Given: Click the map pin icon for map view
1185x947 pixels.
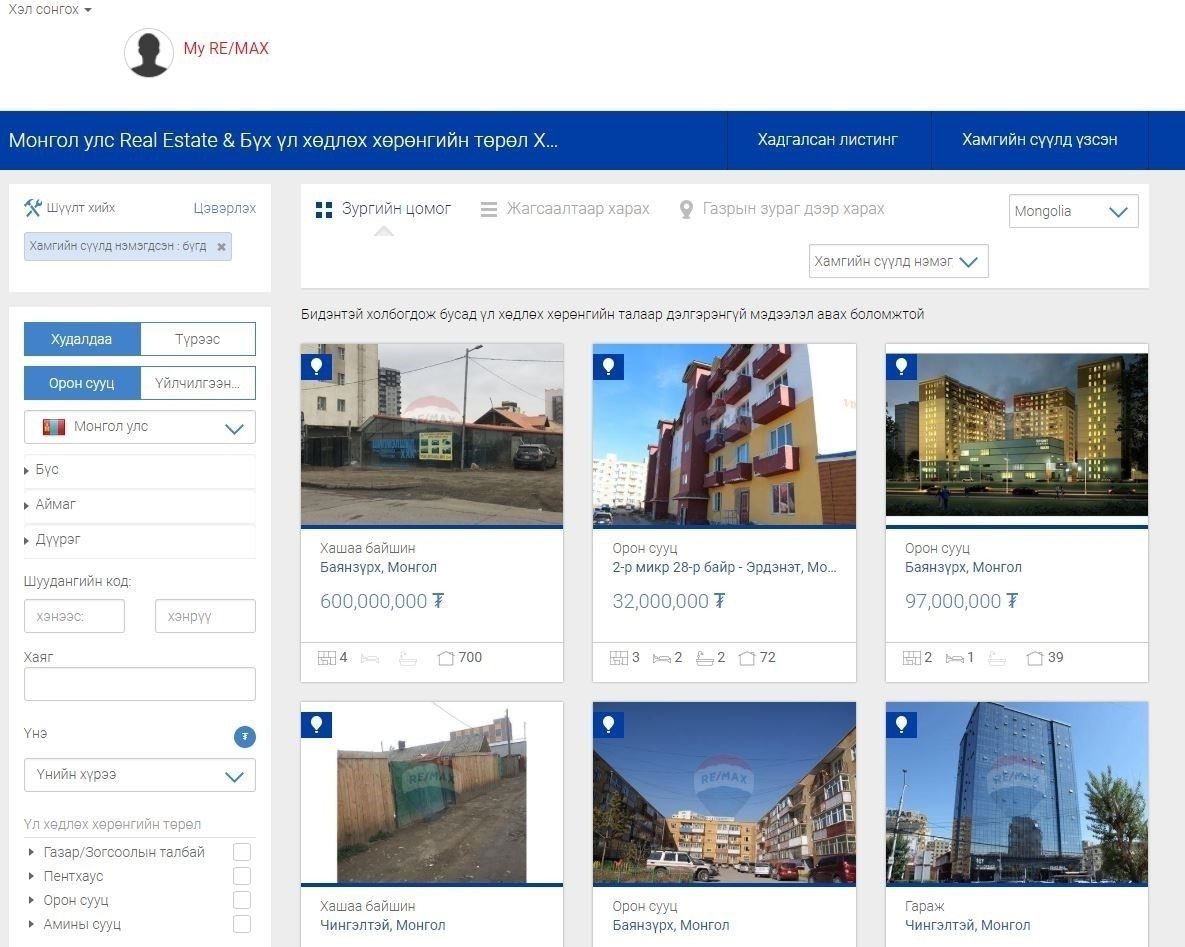Looking at the screenshot, I should pyautogui.click(x=686, y=210).
